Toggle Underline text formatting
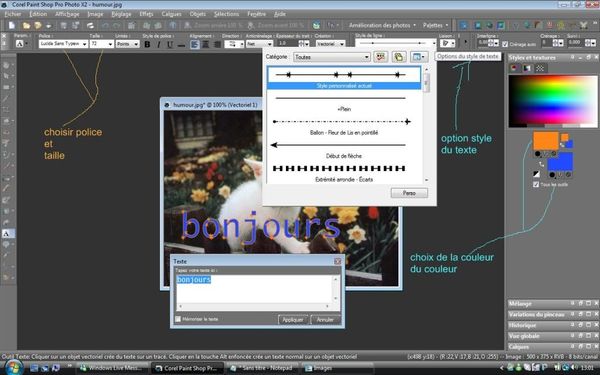This screenshot has width=600, height=375. [170, 44]
